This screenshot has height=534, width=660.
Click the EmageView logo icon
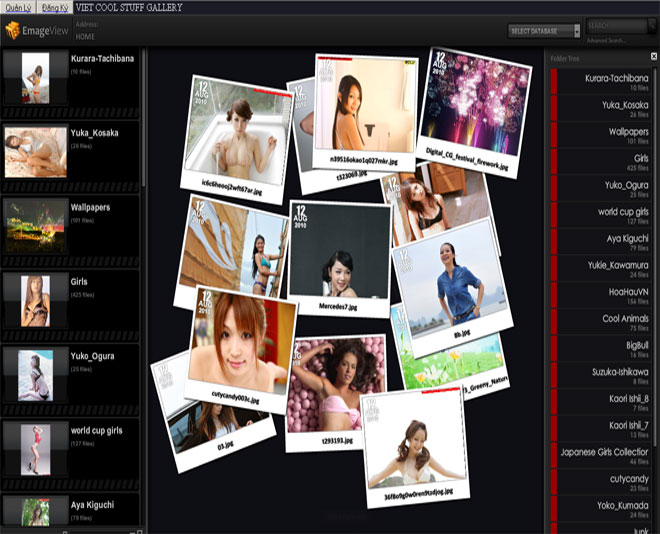(13, 31)
